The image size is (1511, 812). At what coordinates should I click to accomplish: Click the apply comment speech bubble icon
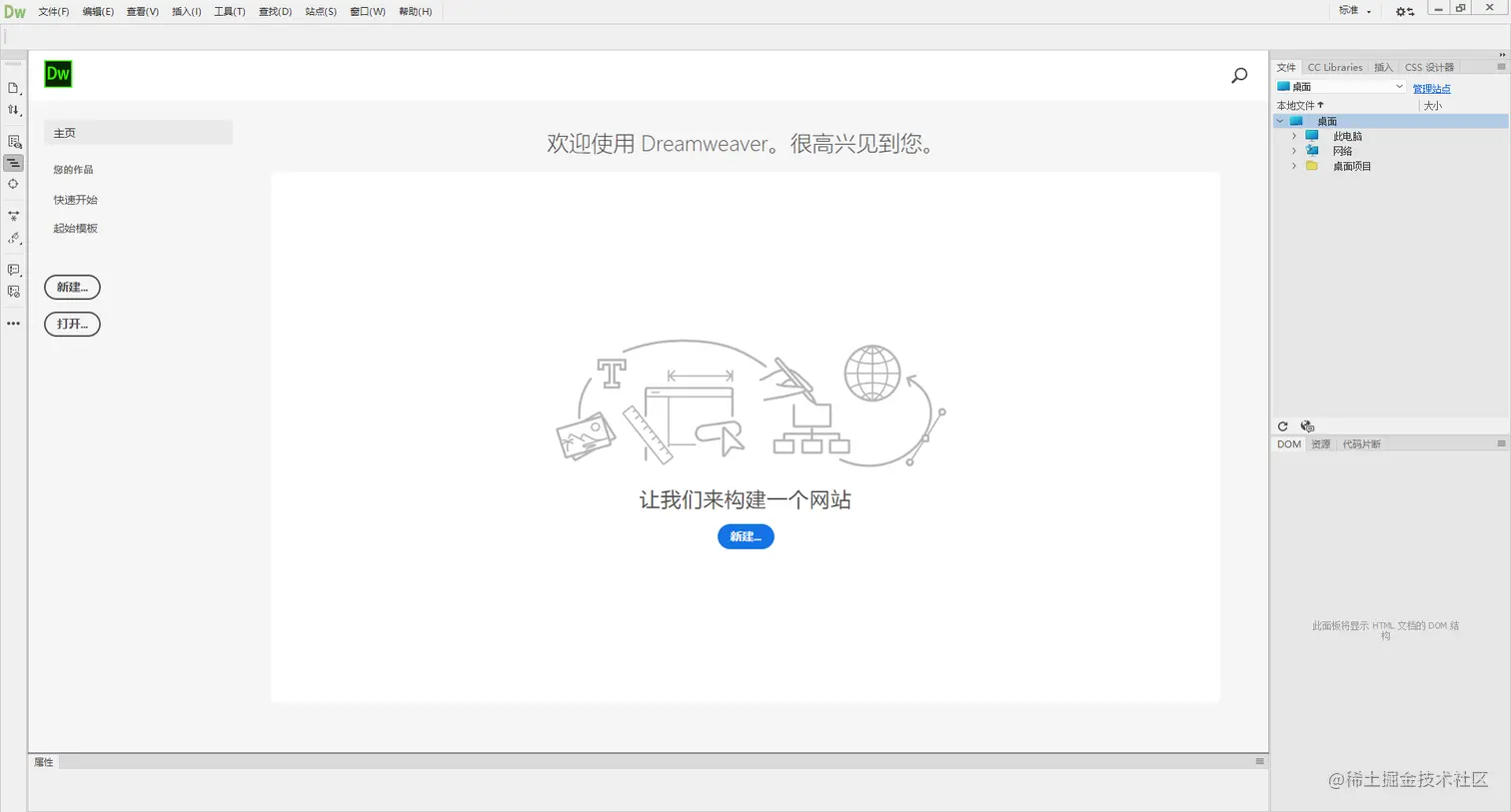[13, 270]
